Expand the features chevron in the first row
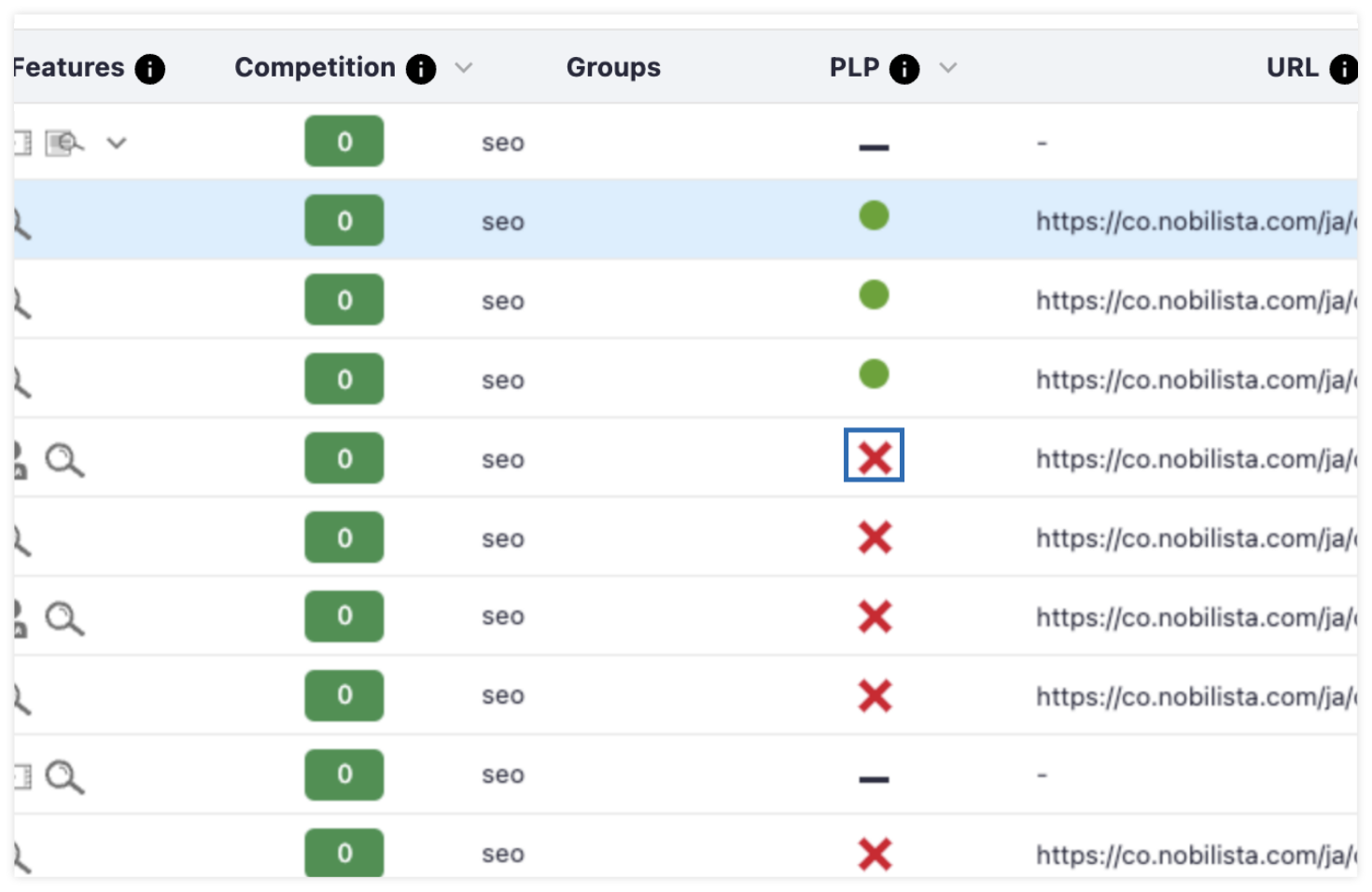The height and width of the screenshot is (892, 1372). (117, 143)
